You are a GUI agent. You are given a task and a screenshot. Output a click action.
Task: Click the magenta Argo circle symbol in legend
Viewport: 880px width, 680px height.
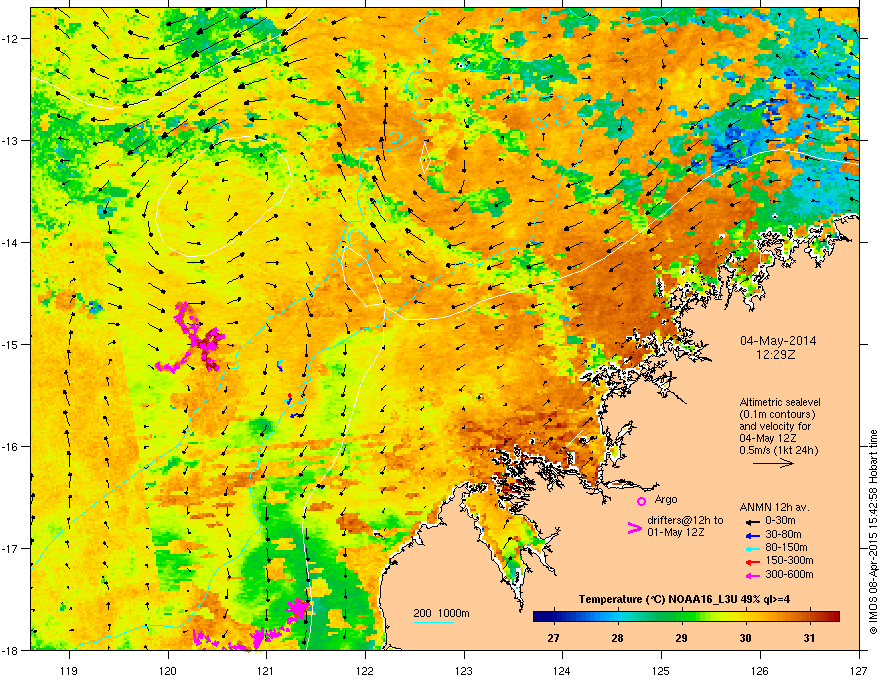(641, 501)
